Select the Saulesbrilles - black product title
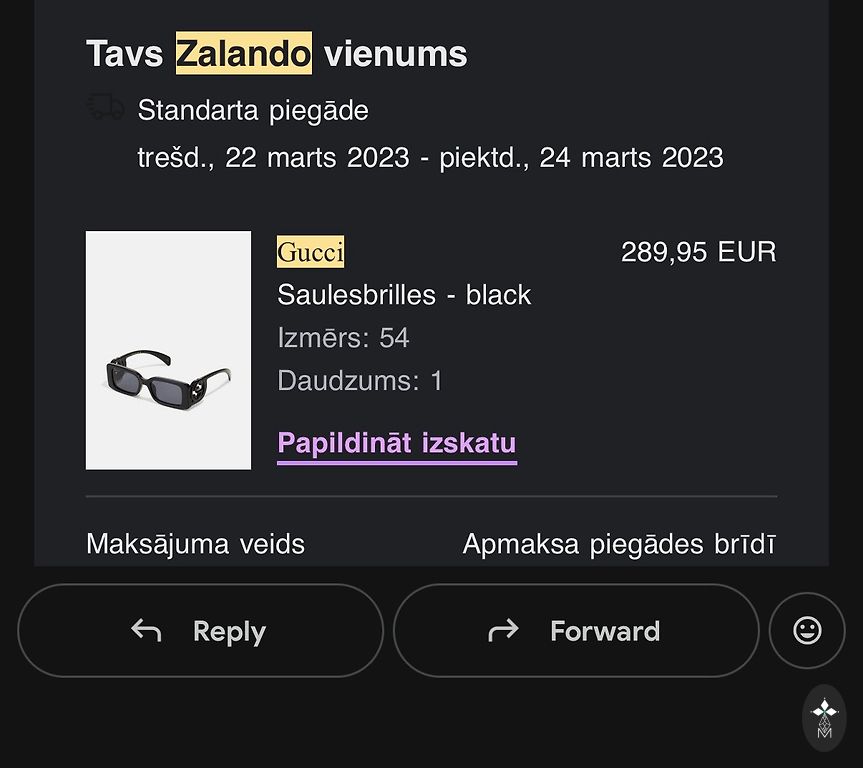Viewport: 863px width, 768px height. [x=404, y=295]
